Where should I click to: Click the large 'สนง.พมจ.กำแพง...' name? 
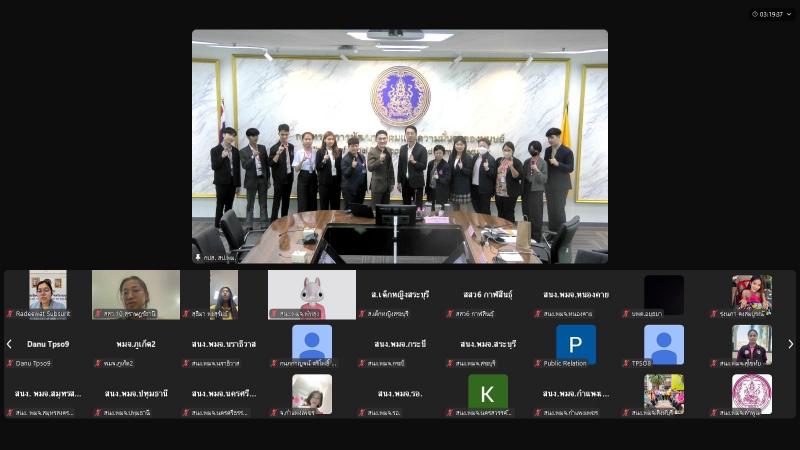(x=576, y=393)
